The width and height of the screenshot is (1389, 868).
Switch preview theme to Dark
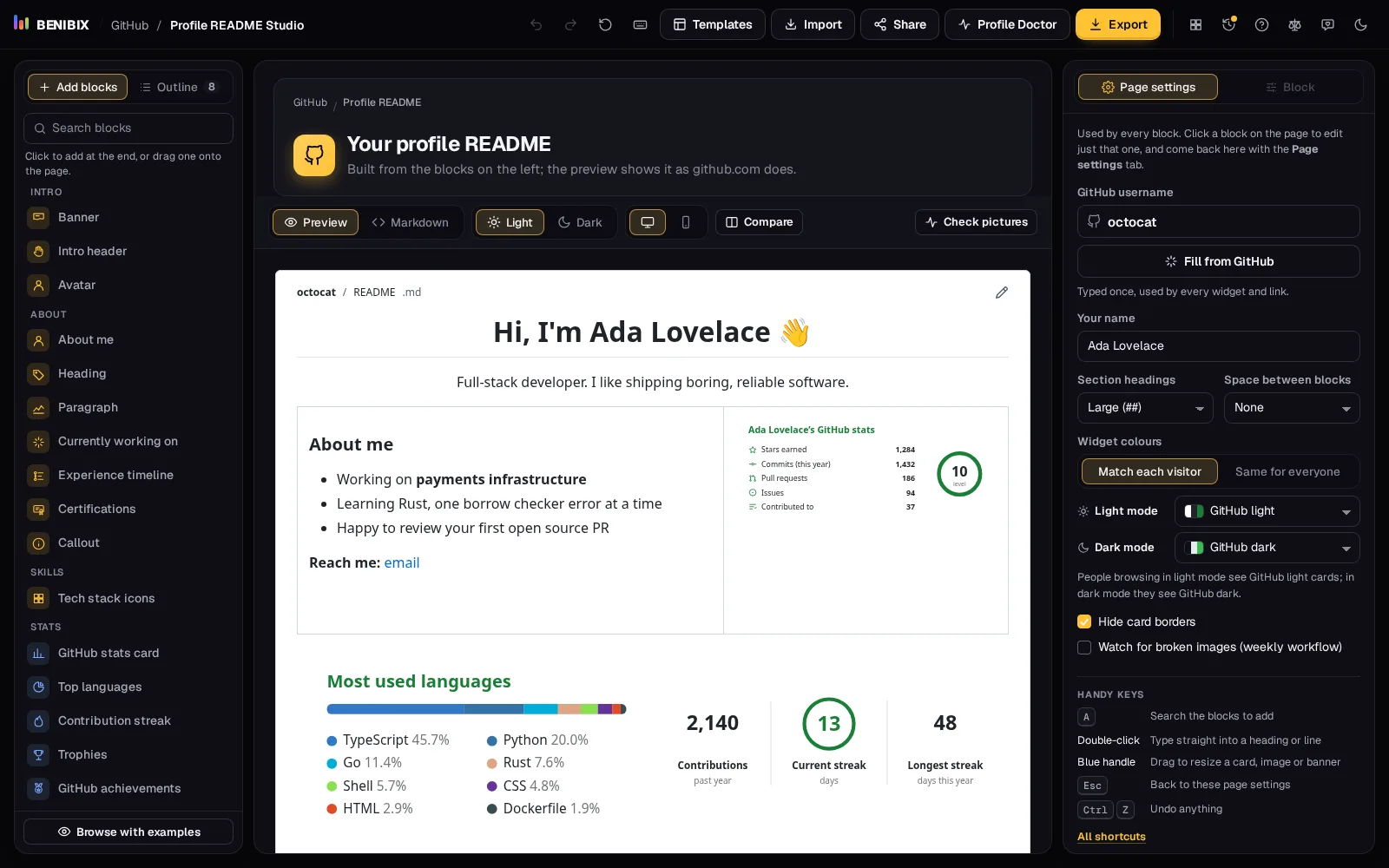click(x=580, y=222)
